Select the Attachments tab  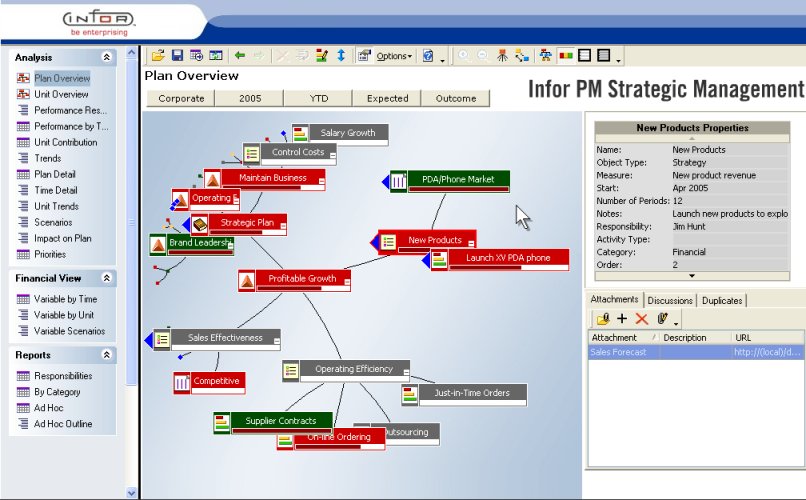614,299
